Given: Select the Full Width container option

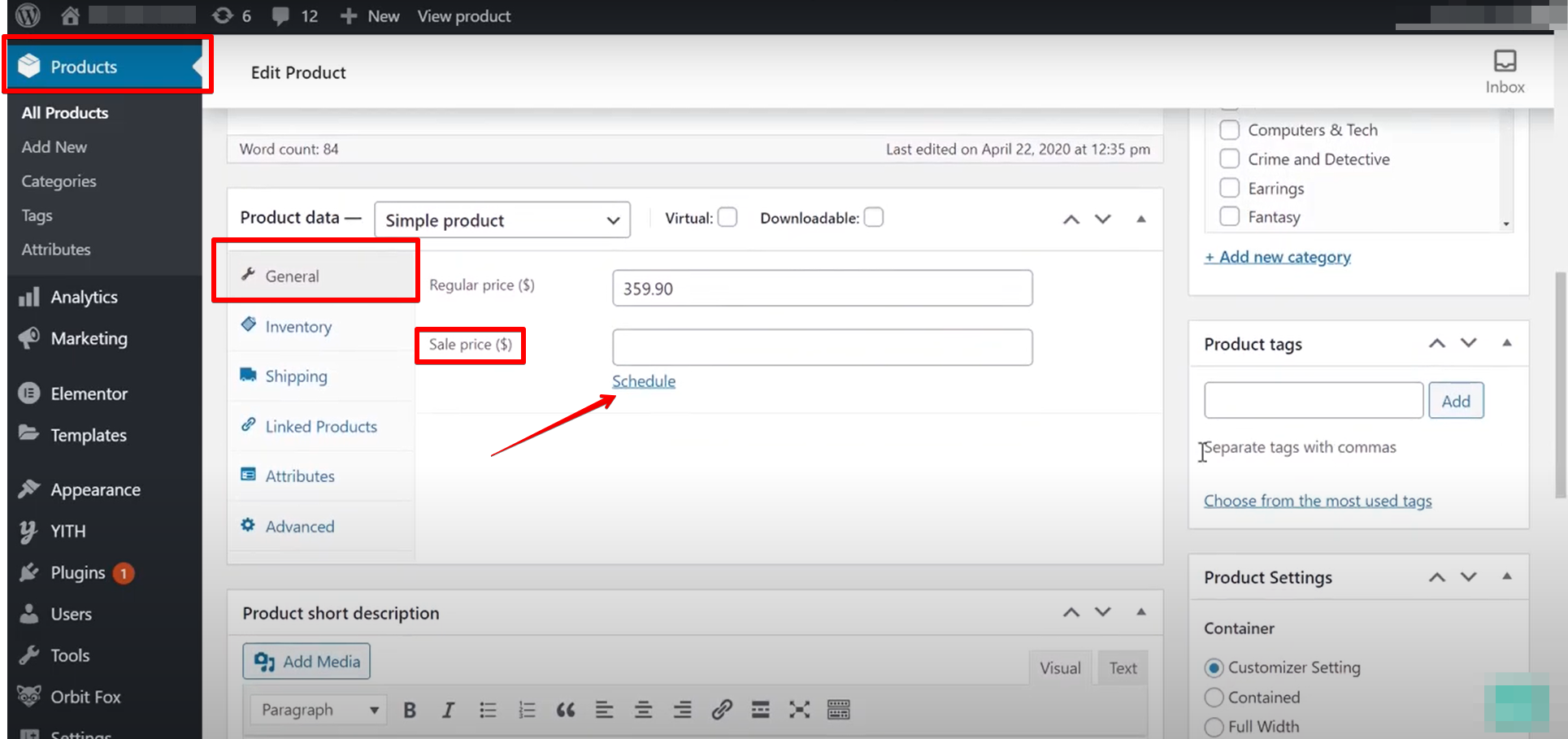Looking at the screenshot, I should [1214, 727].
